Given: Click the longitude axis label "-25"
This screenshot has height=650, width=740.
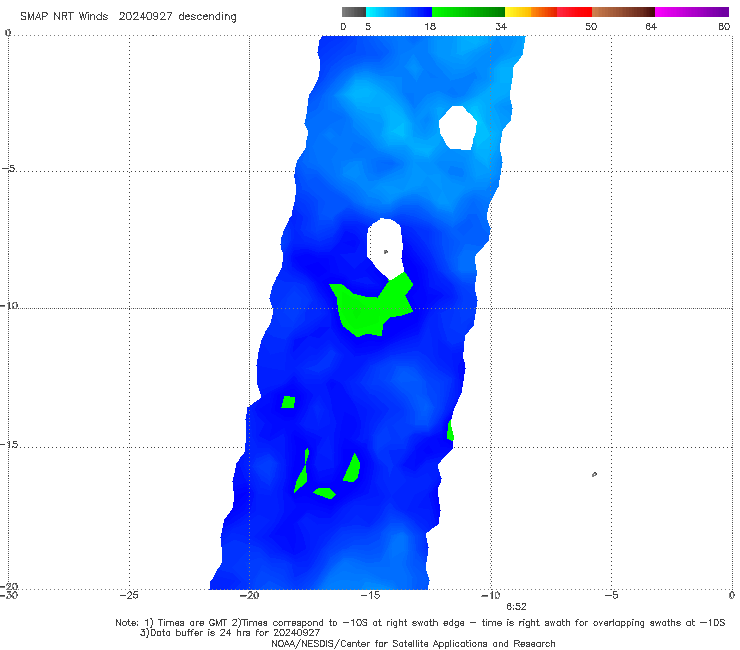Looking at the screenshot, I should (x=129, y=595).
